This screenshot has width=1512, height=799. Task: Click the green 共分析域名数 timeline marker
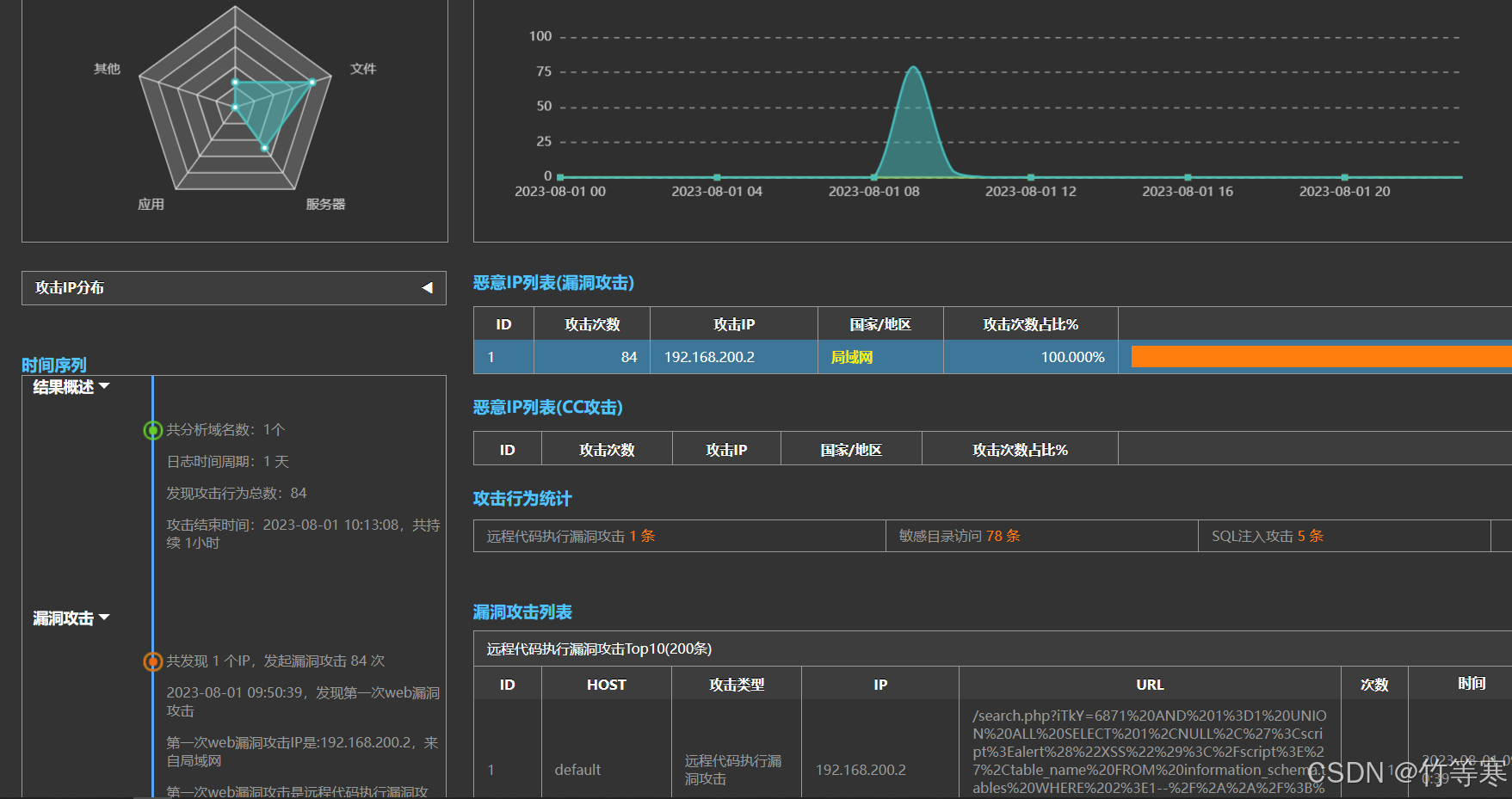click(x=152, y=430)
